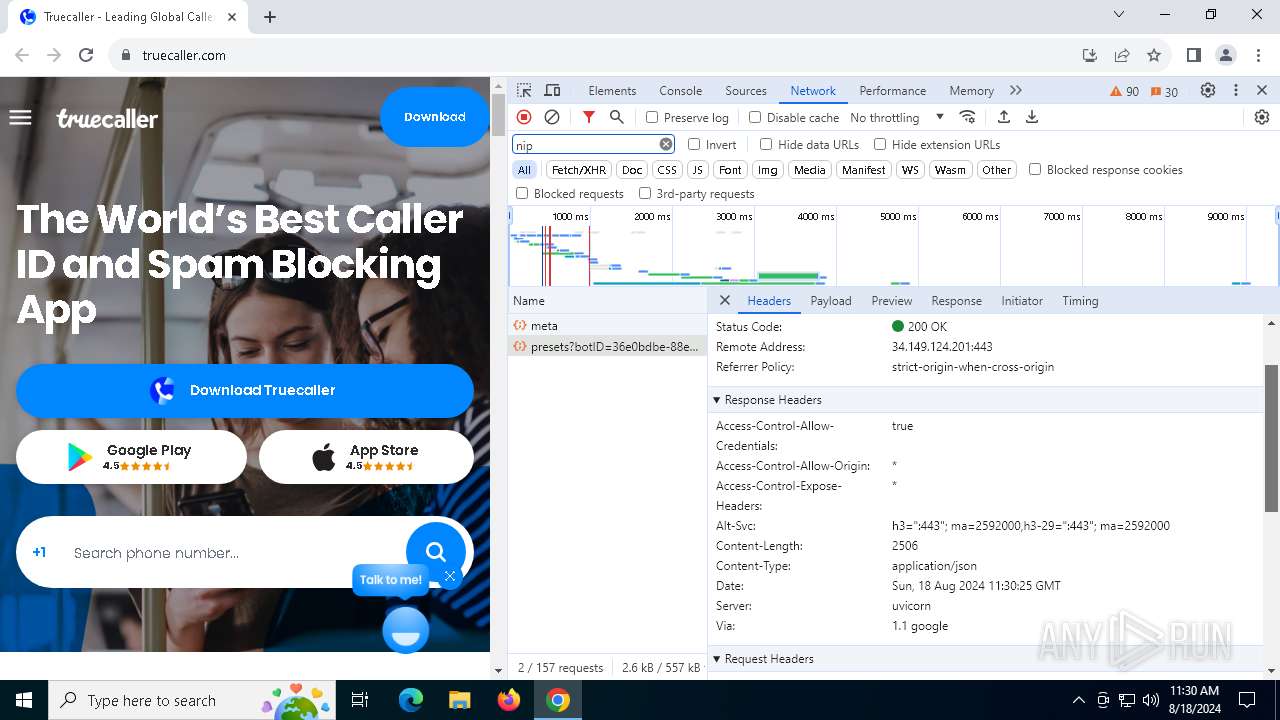1280x720 pixels.
Task: Filter requests by Fetch/XHR
Action: tap(579, 169)
